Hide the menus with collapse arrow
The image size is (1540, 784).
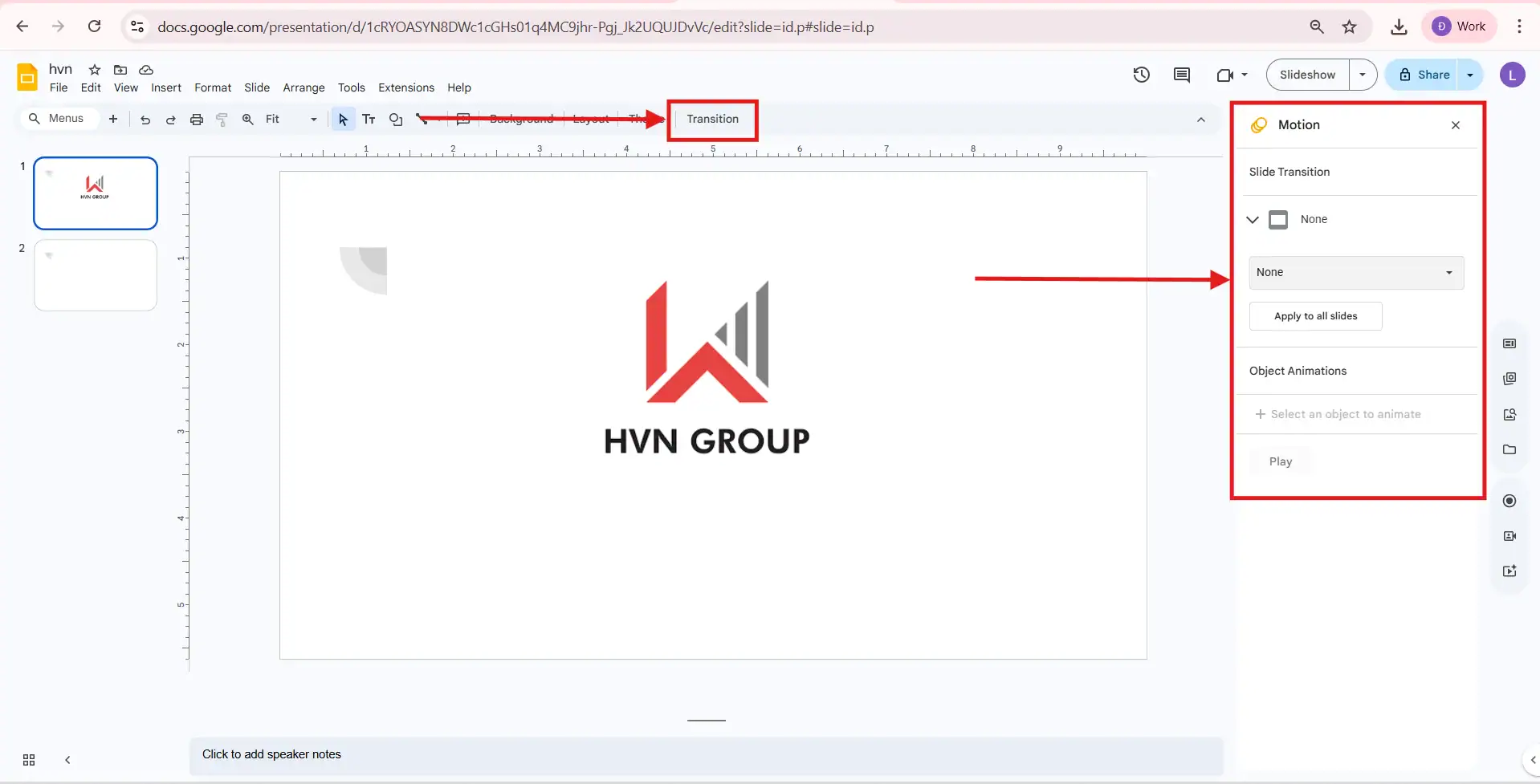click(x=1201, y=120)
